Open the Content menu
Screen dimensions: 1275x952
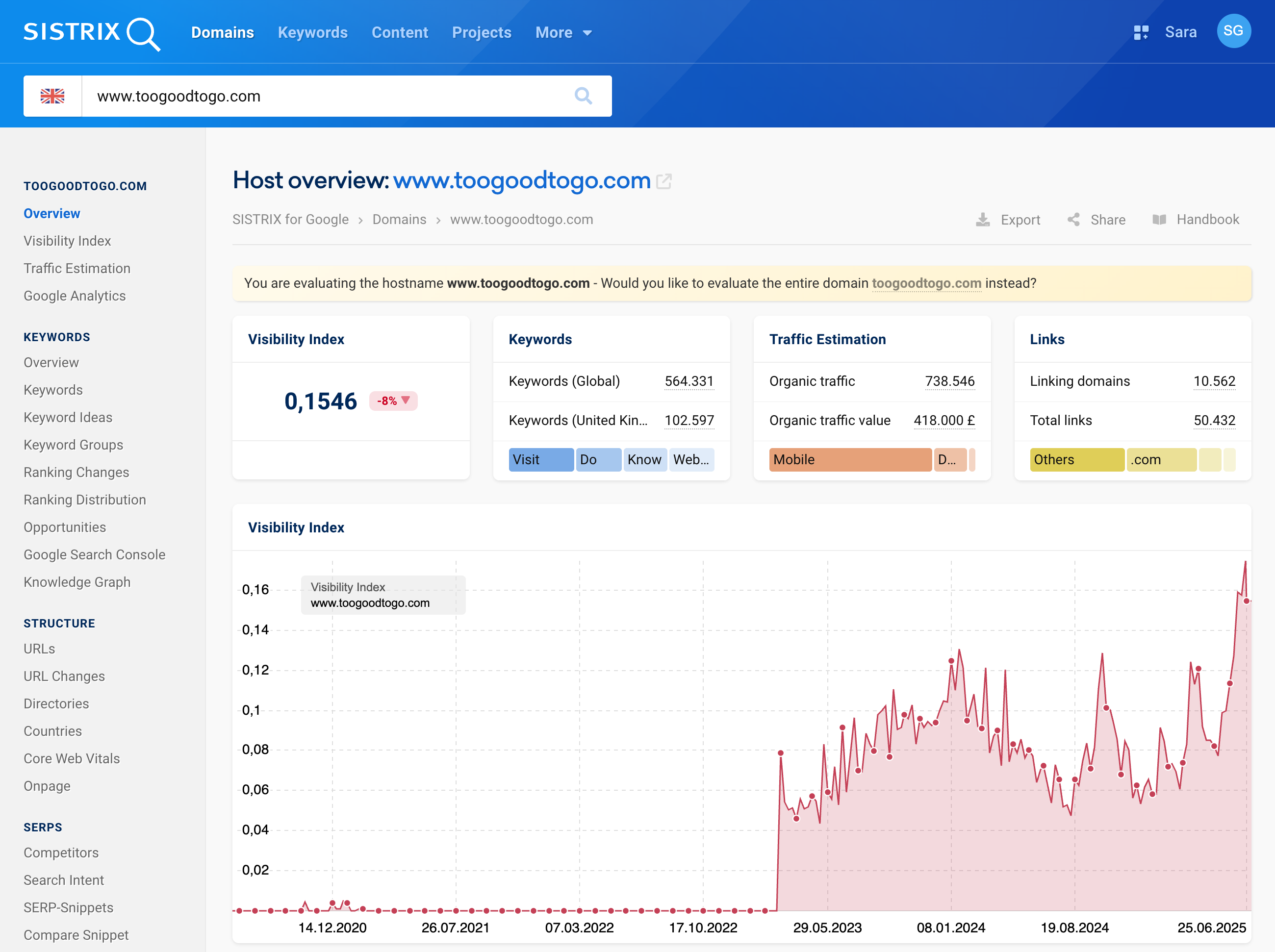click(x=400, y=33)
